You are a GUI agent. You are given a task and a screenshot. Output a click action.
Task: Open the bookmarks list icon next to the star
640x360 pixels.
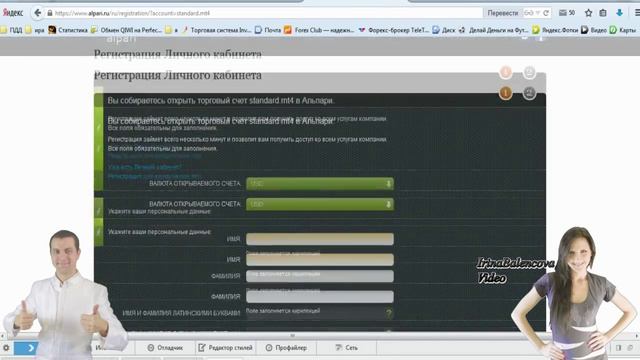click(603, 13)
